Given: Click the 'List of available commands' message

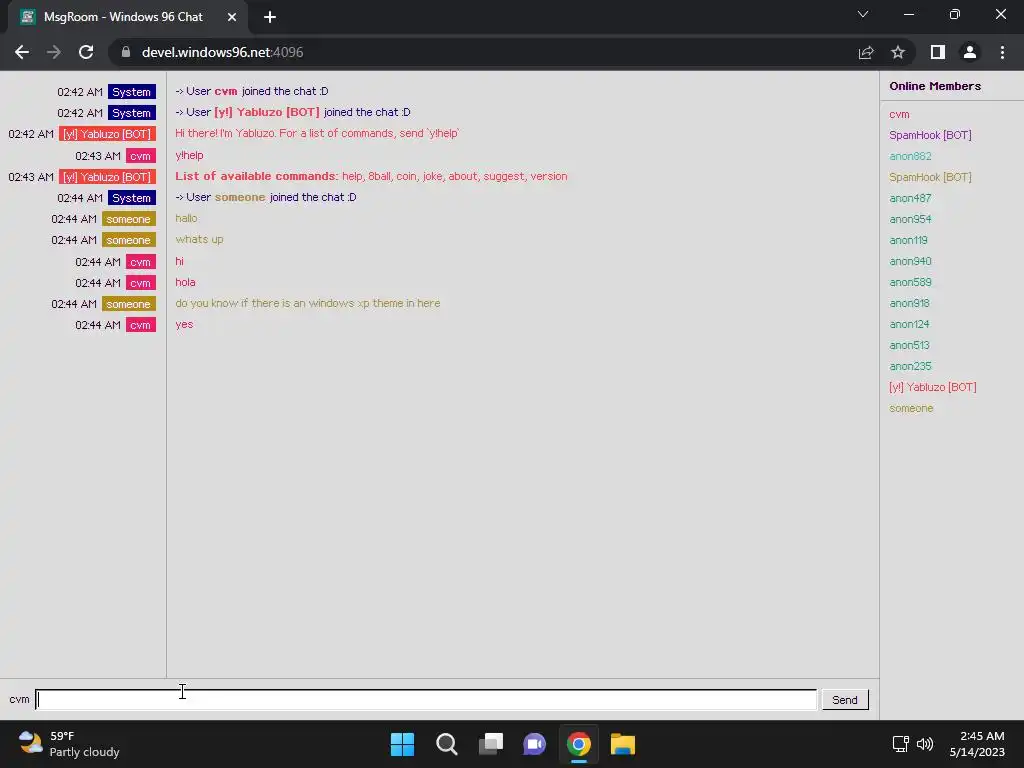Looking at the screenshot, I should tap(371, 176).
